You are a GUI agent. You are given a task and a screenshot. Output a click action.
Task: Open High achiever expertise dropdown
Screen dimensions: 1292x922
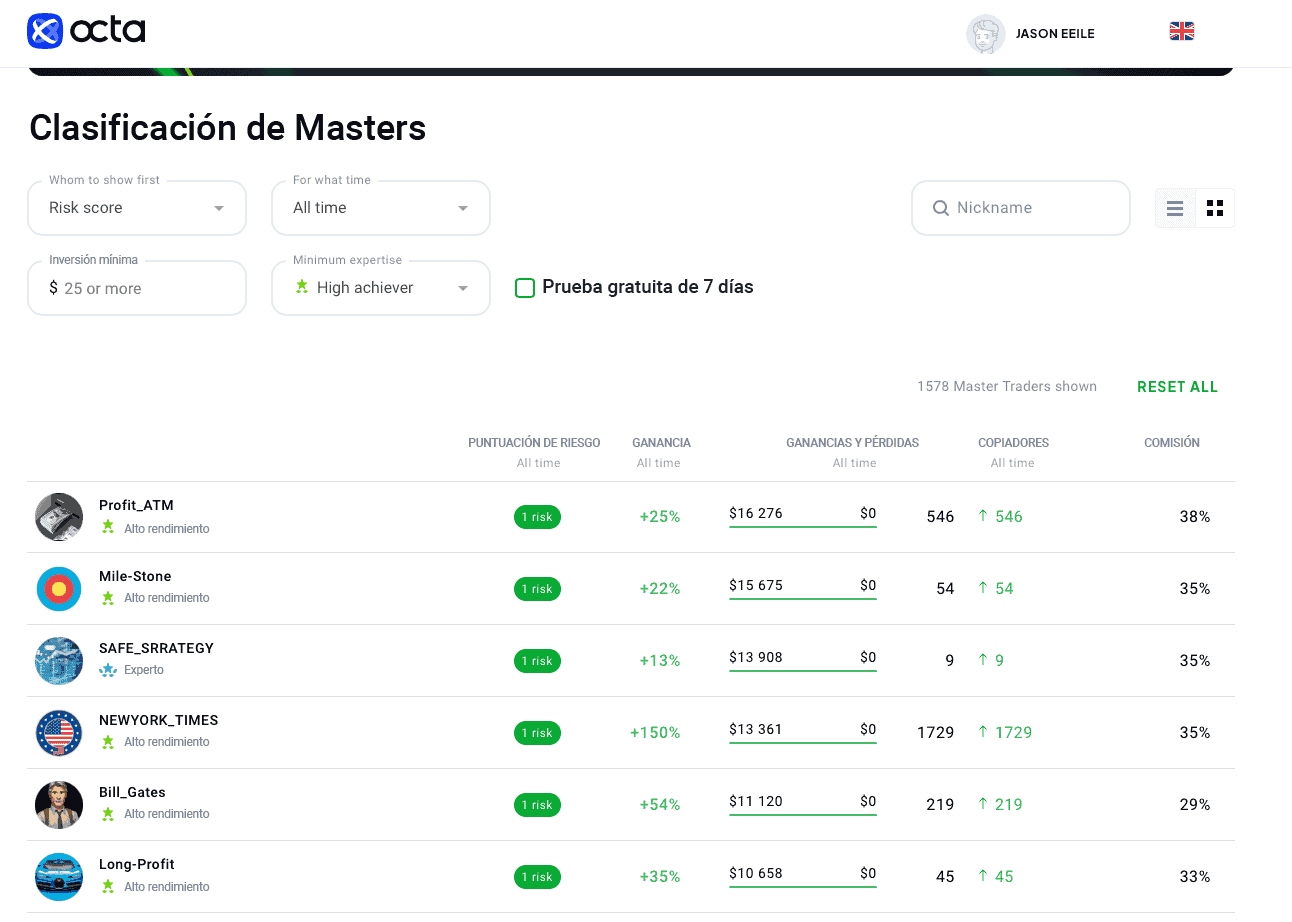point(381,288)
